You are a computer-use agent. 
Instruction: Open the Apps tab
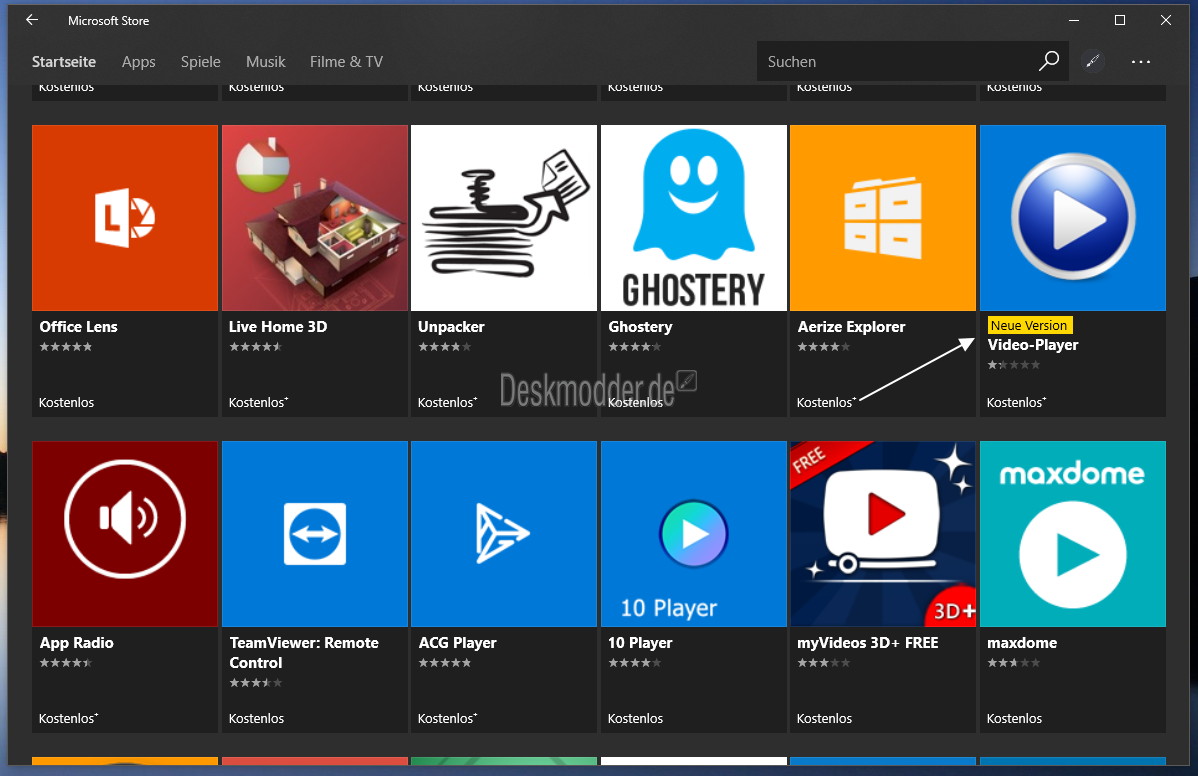point(138,62)
